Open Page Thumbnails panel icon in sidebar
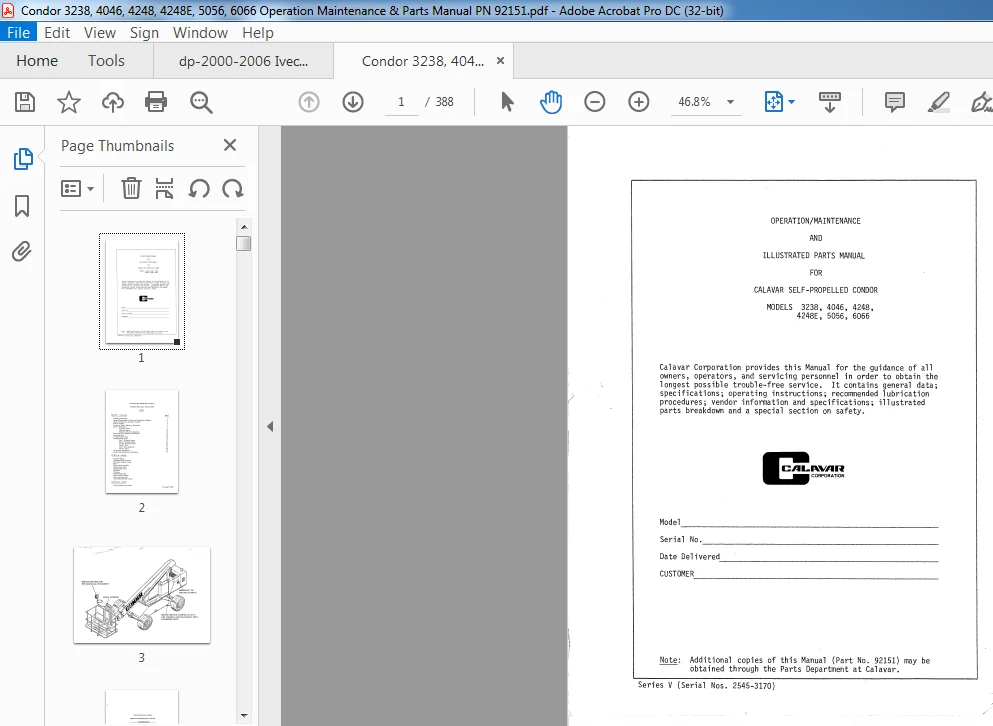This screenshot has height=726, width=993. (23, 159)
